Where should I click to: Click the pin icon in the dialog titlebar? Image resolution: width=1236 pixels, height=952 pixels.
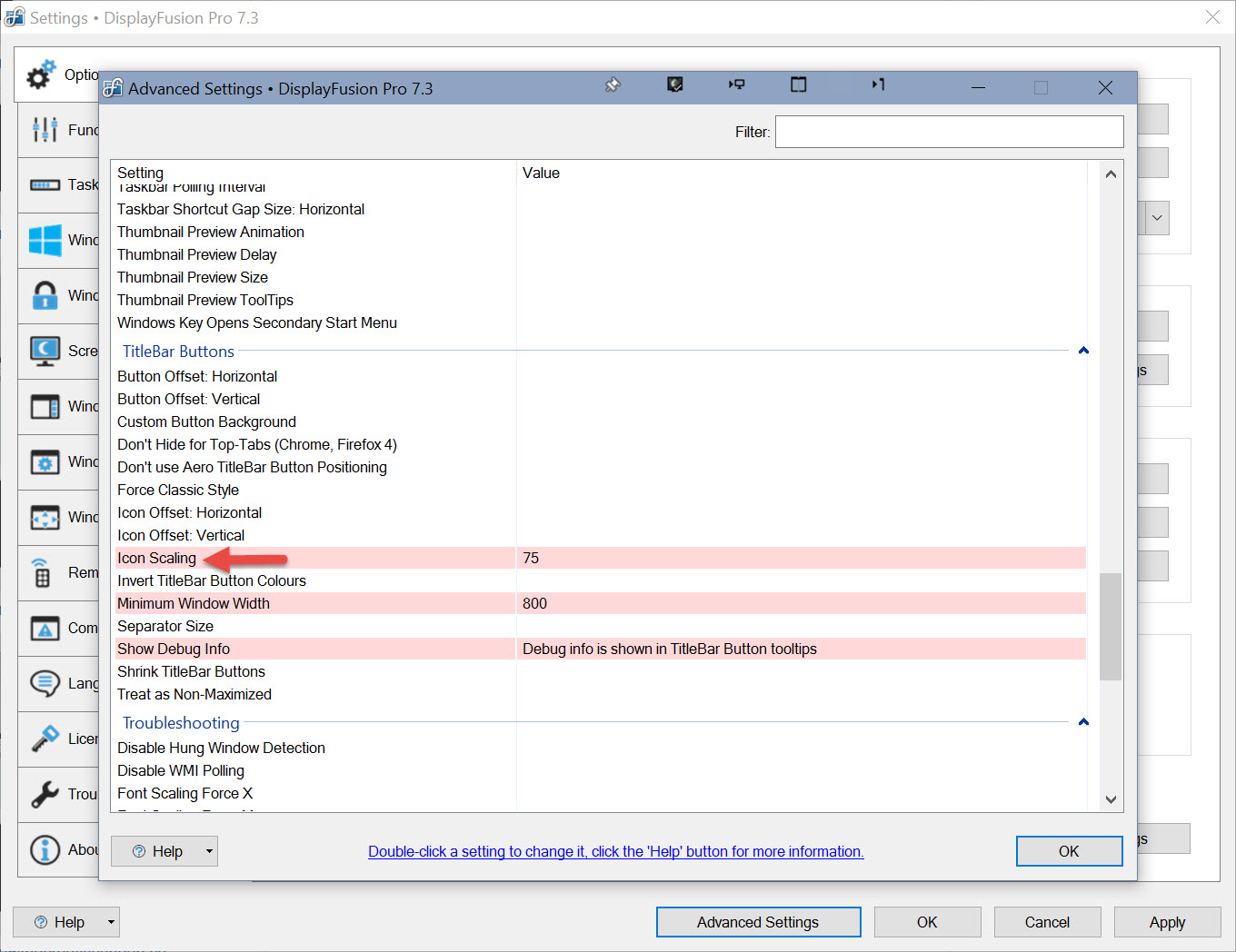[613, 85]
